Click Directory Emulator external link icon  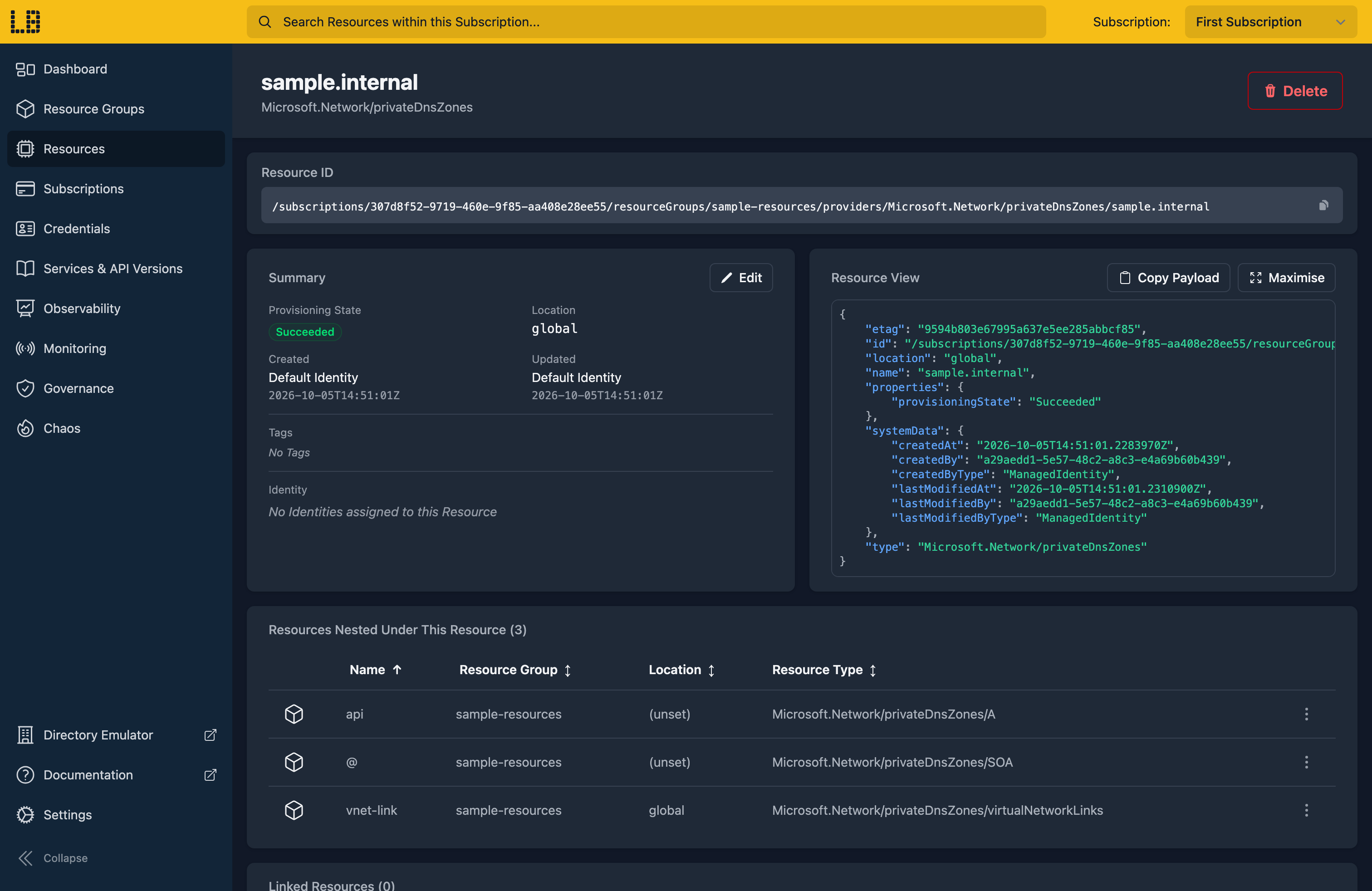(x=211, y=735)
